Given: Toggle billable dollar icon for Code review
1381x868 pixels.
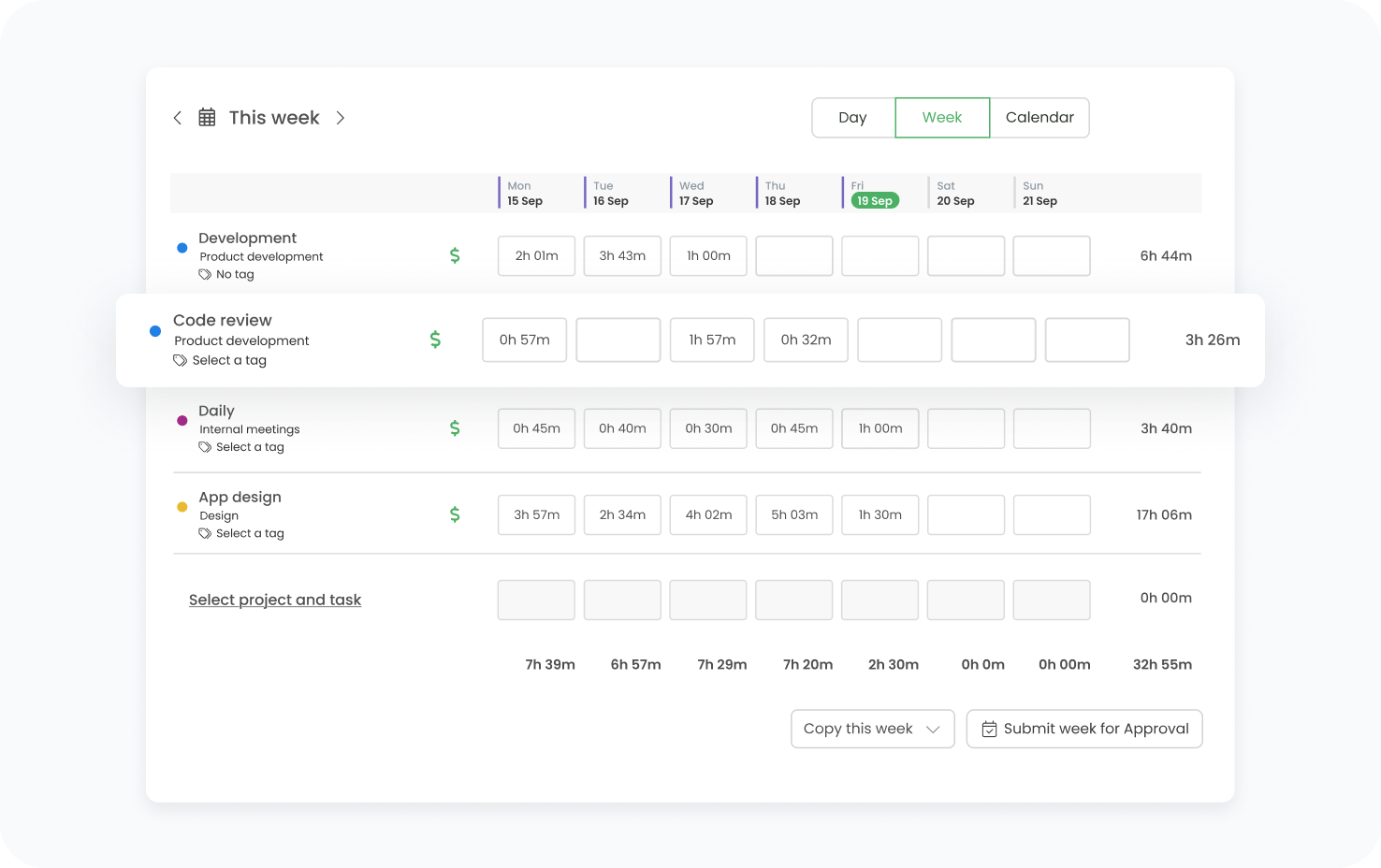Looking at the screenshot, I should tap(435, 340).
